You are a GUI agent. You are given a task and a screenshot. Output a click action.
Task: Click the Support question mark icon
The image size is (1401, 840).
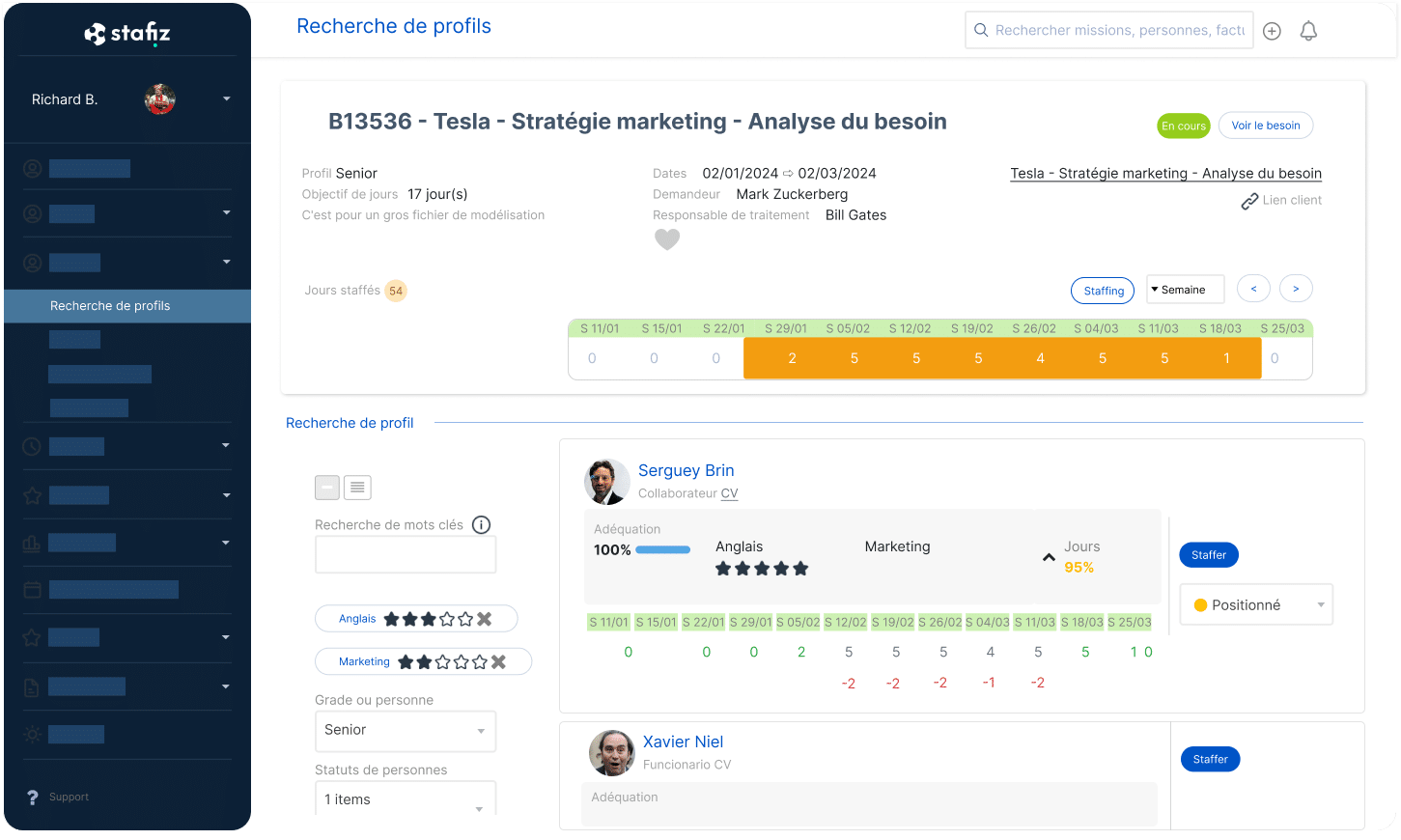[32, 798]
